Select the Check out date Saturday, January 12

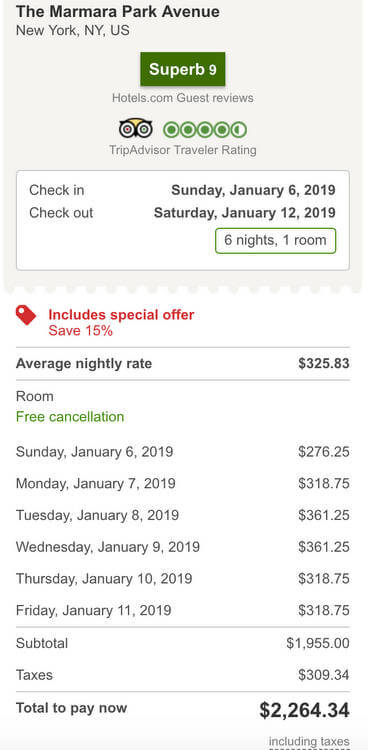(x=245, y=213)
